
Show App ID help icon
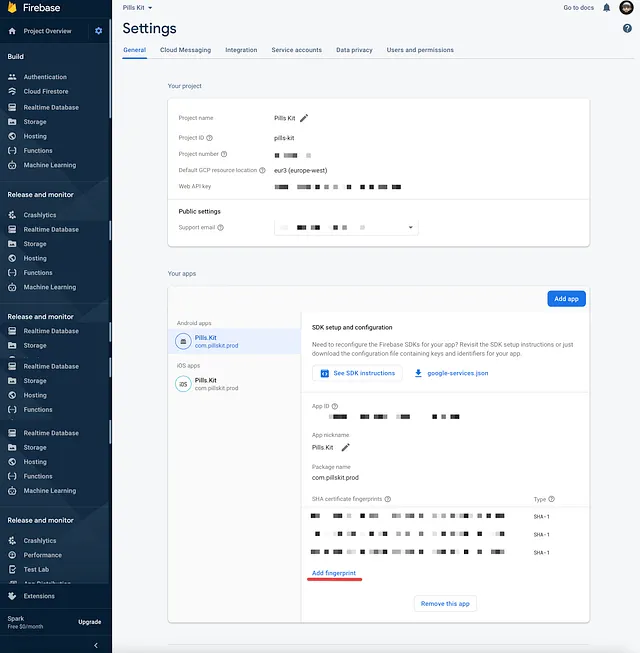(x=335, y=406)
